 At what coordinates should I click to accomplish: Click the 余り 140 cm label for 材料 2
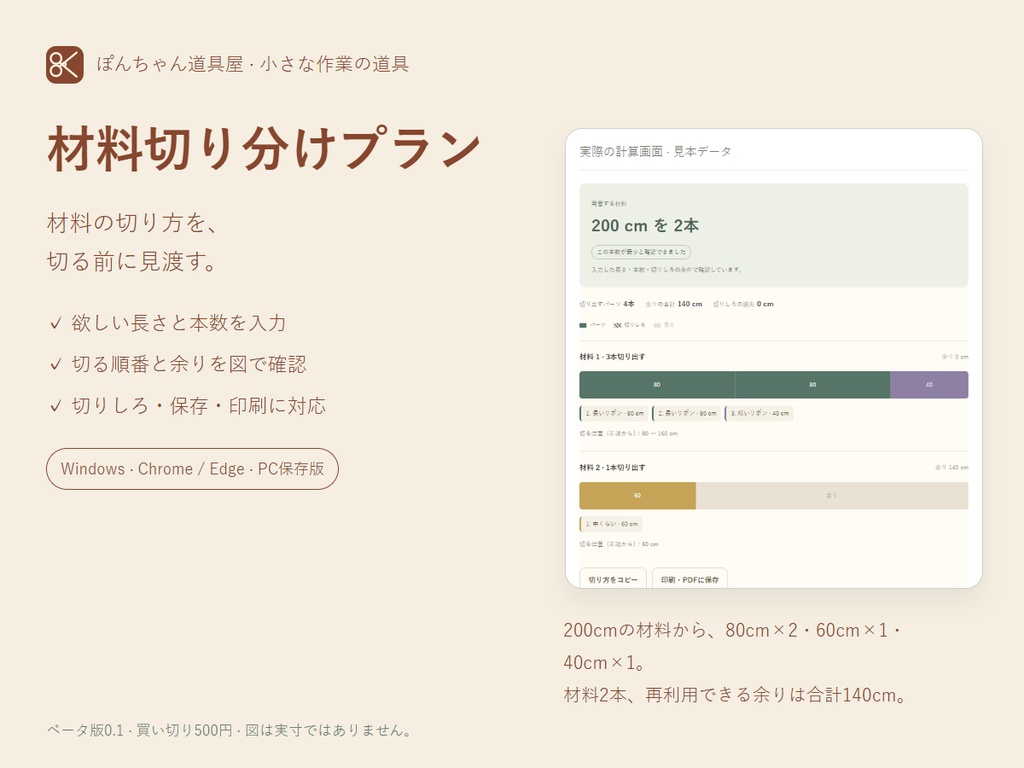[x=952, y=468]
